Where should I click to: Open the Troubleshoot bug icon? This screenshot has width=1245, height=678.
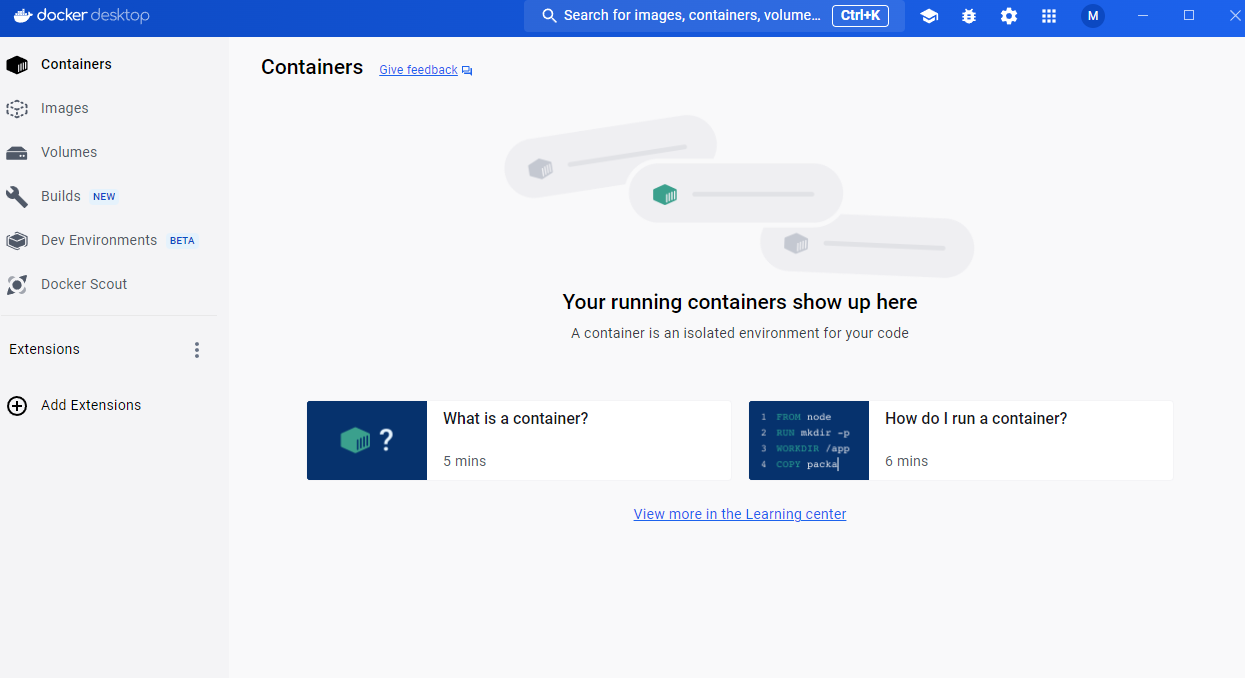(x=969, y=16)
